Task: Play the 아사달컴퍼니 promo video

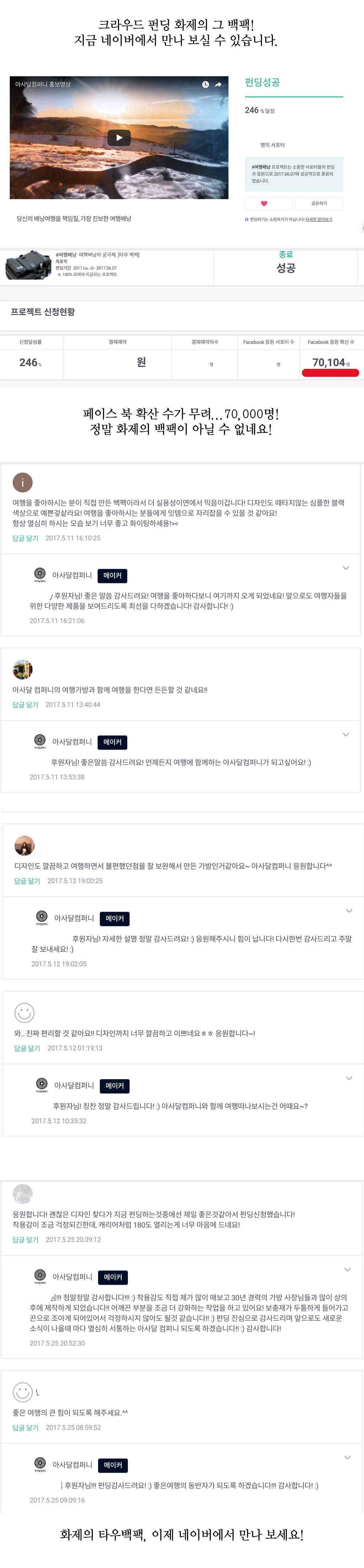Action: (119, 138)
